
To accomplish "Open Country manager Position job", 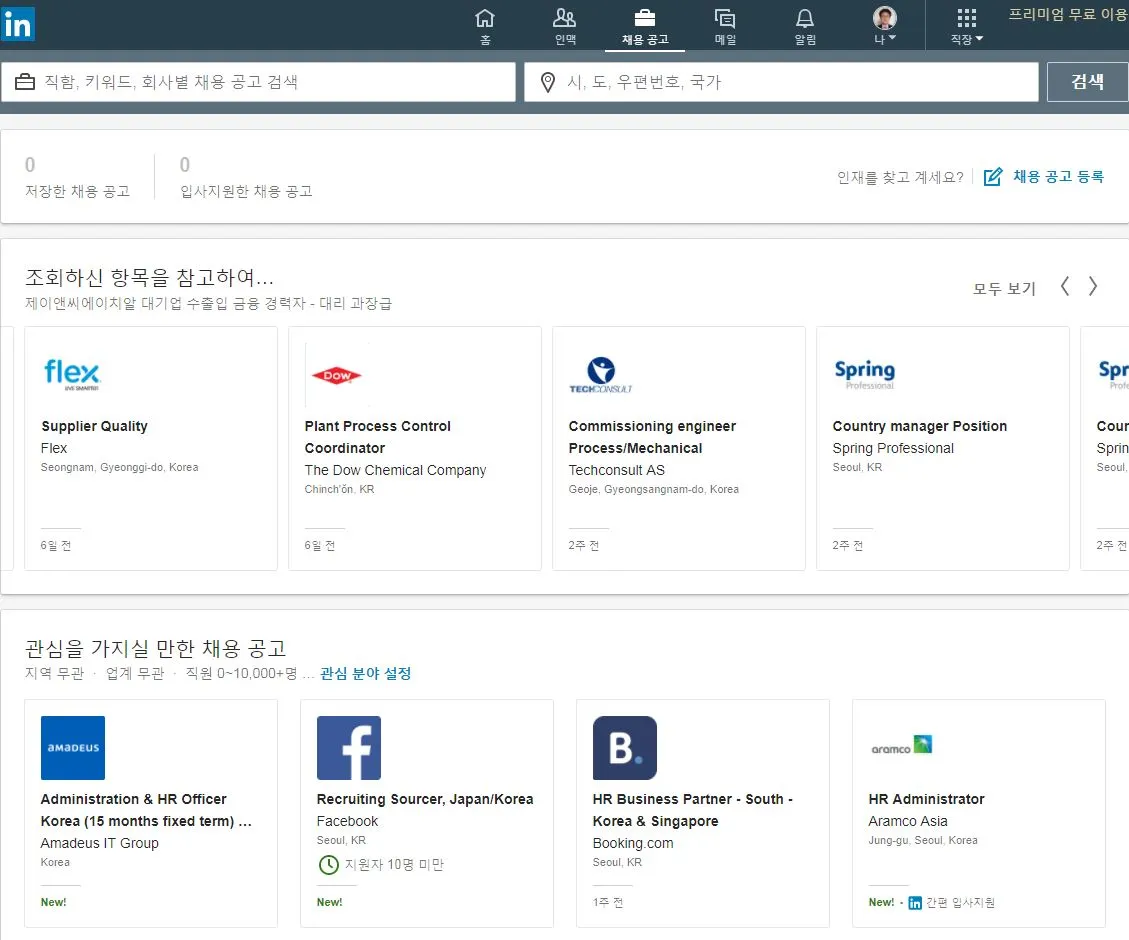I will [919, 426].
